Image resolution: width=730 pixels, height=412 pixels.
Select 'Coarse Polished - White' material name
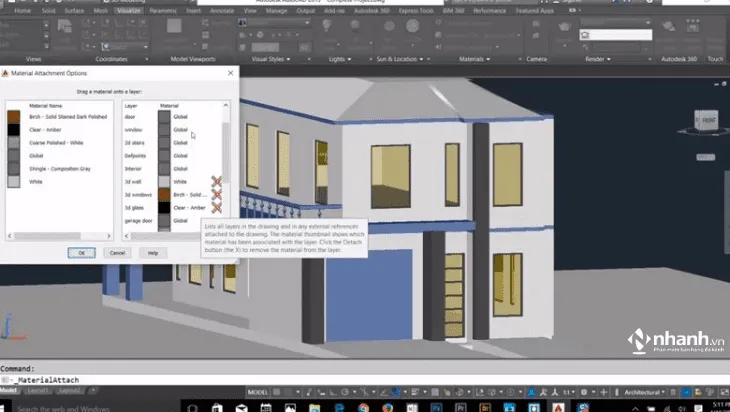click(x=56, y=143)
